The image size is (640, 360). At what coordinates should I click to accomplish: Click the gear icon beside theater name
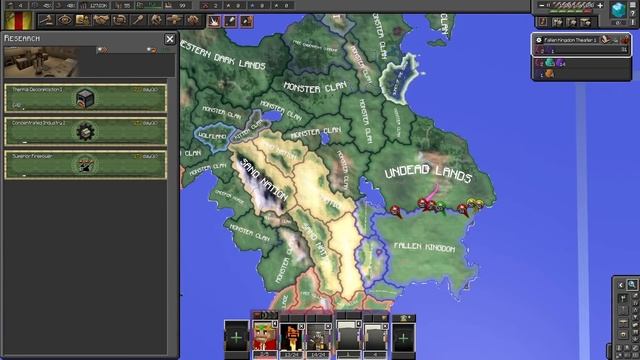click(539, 40)
